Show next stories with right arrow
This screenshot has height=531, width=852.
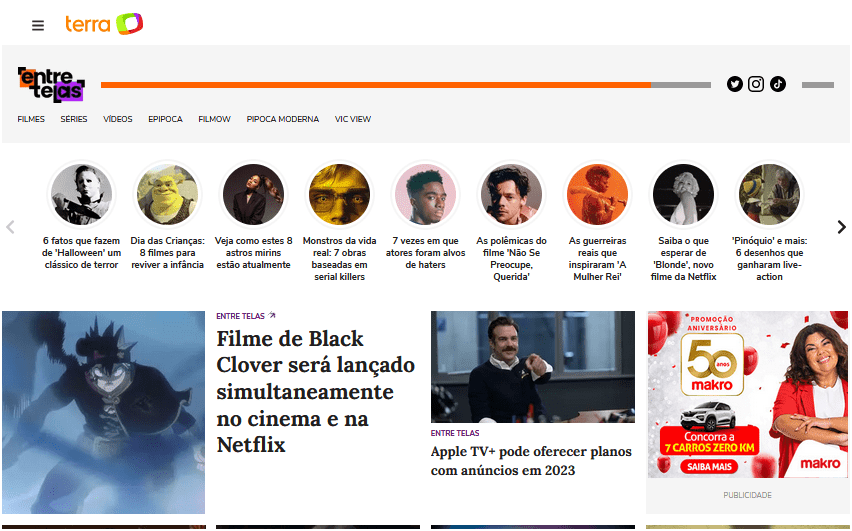(x=841, y=227)
